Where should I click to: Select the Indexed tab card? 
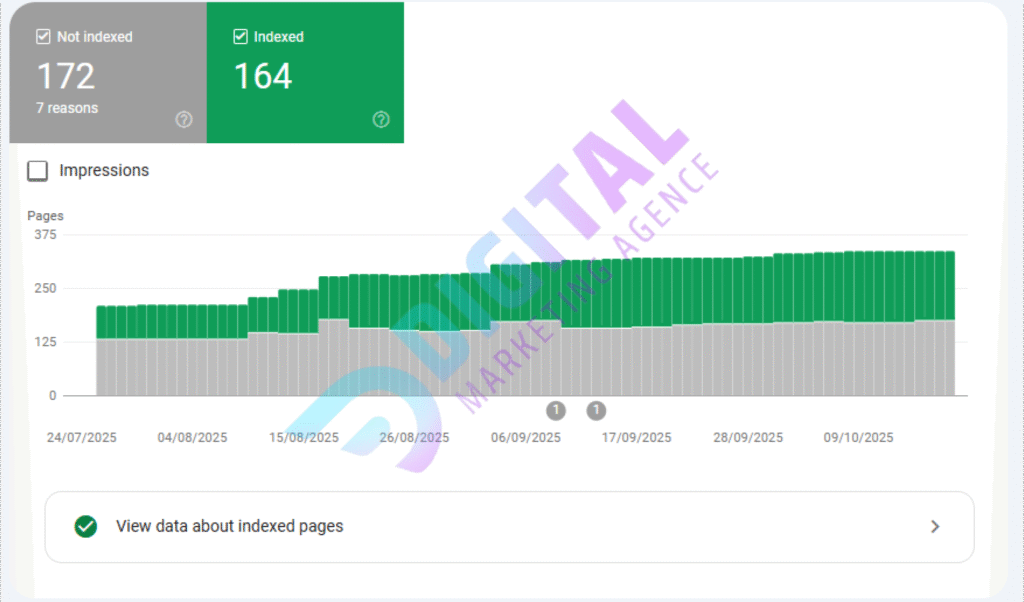click(x=302, y=72)
